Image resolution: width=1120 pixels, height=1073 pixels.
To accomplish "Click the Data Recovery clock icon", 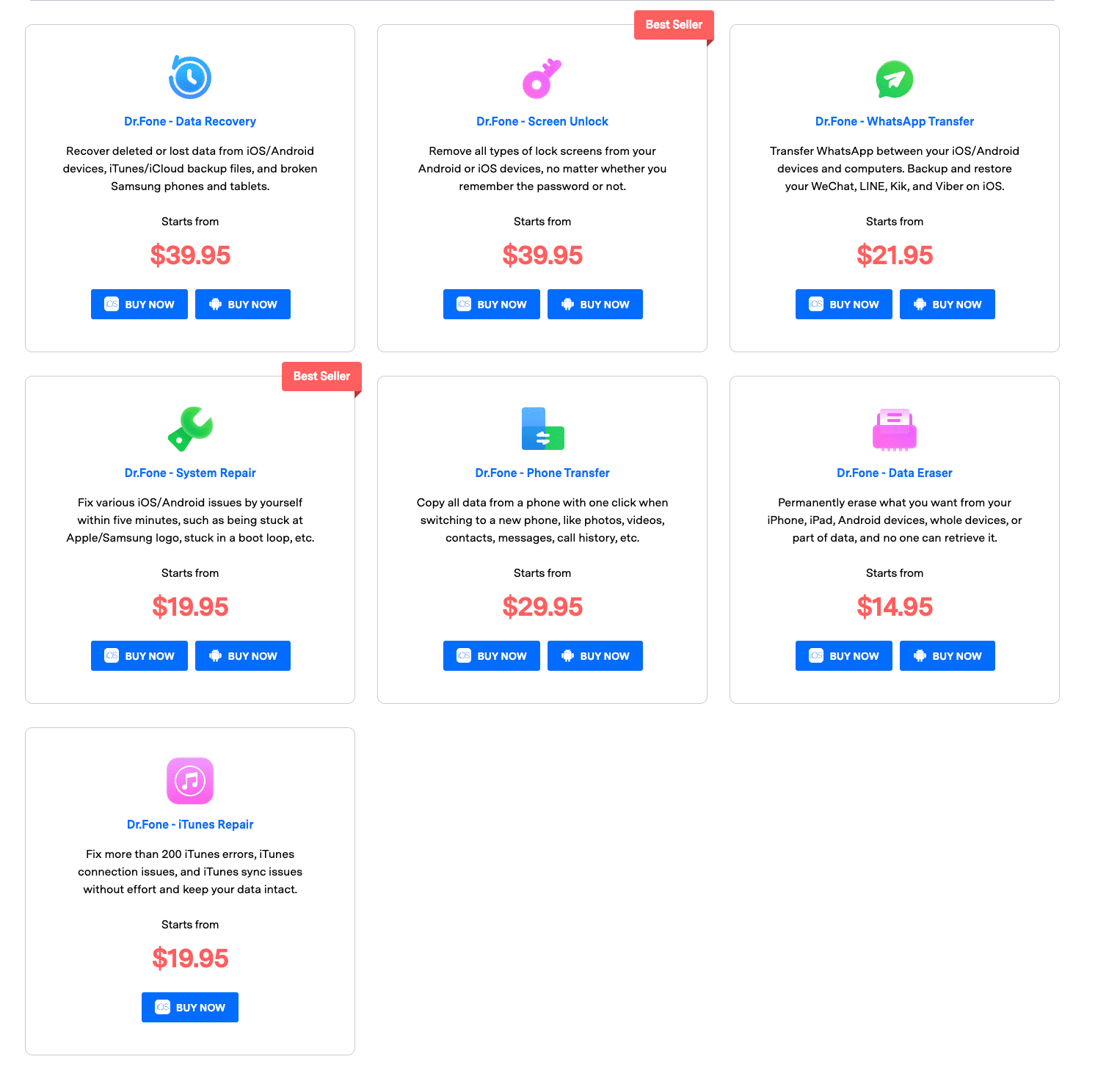I will [x=190, y=77].
